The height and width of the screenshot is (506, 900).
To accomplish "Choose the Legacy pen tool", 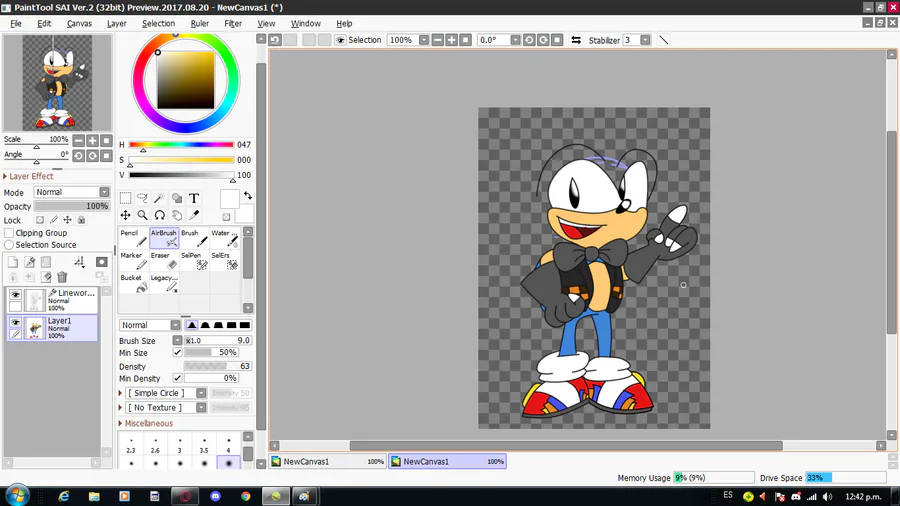I will pyautogui.click(x=164, y=283).
